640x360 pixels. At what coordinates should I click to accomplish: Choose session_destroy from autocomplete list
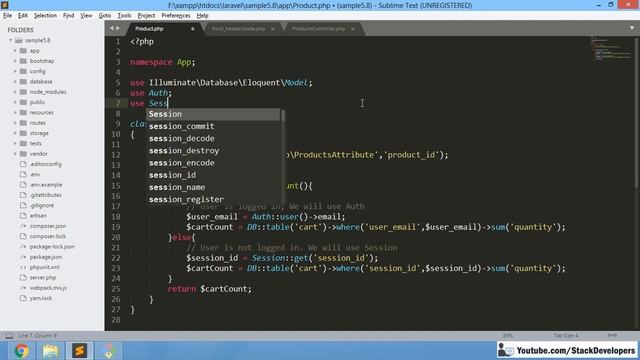point(213,151)
